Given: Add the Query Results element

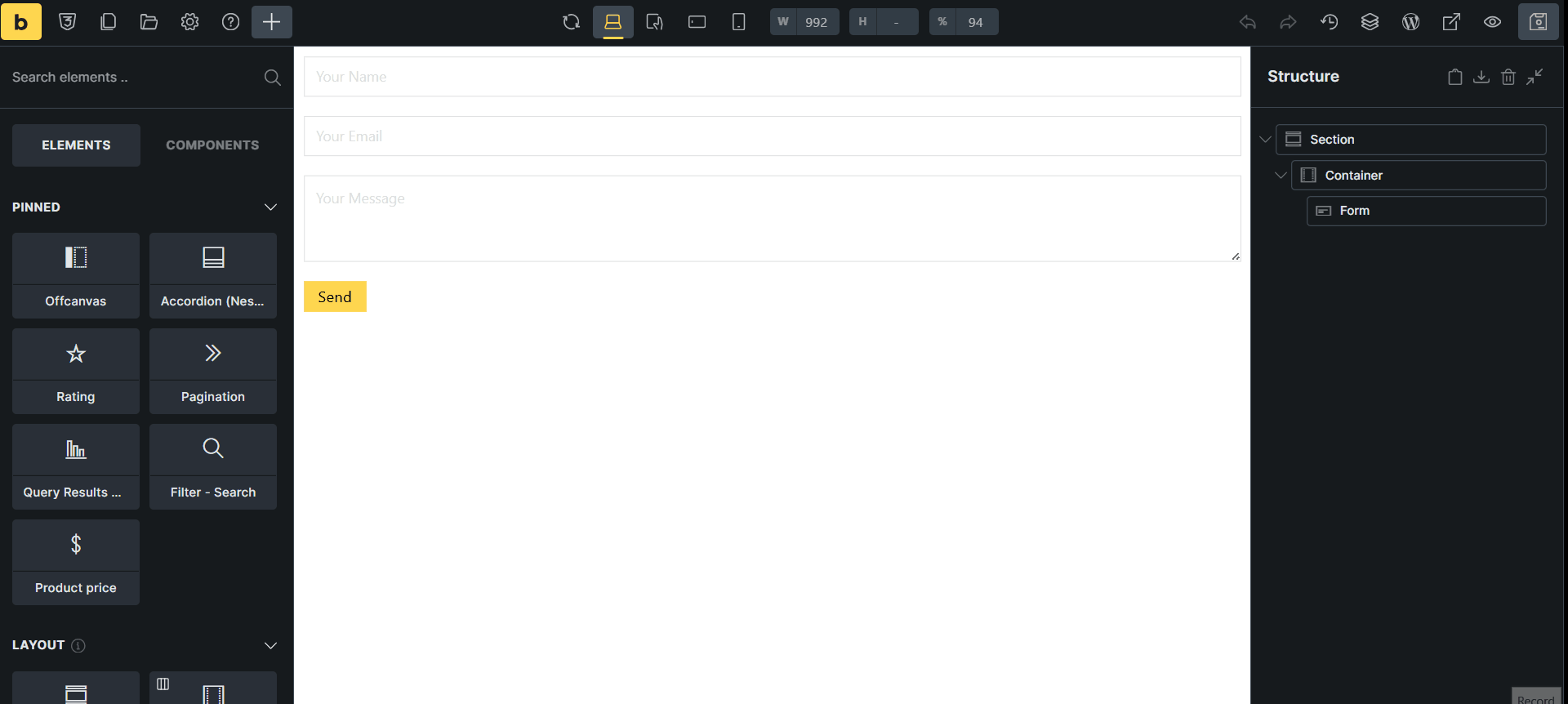Looking at the screenshot, I should [x=76, y=466].
